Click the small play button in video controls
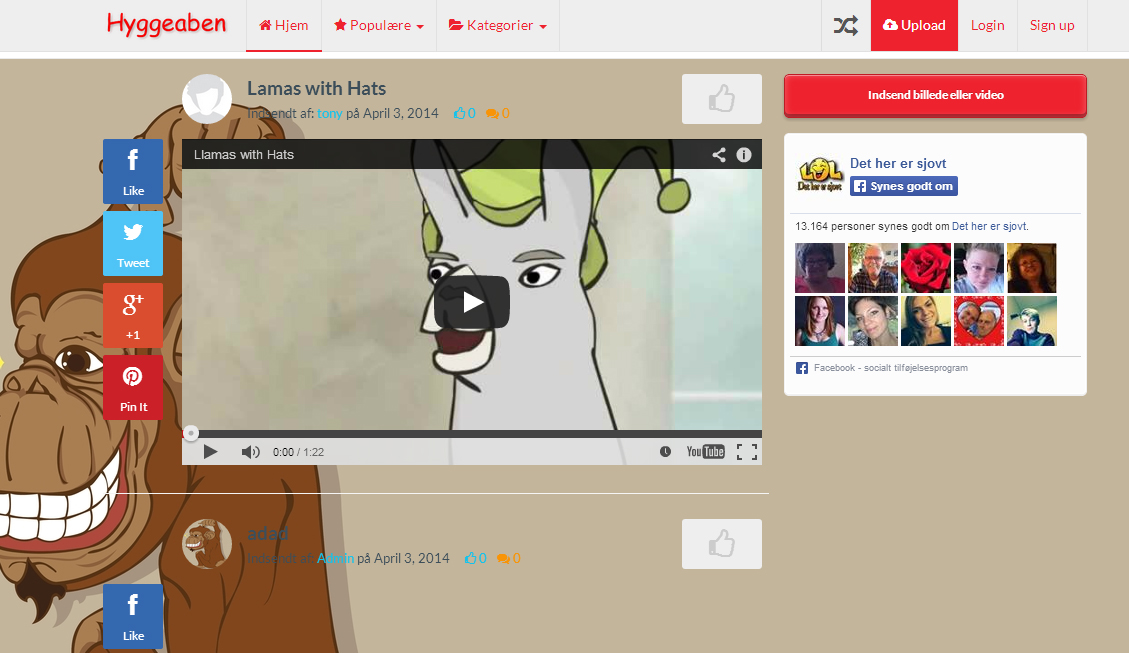Screen dimensions: 1129x653 click(x=210, y=452)
